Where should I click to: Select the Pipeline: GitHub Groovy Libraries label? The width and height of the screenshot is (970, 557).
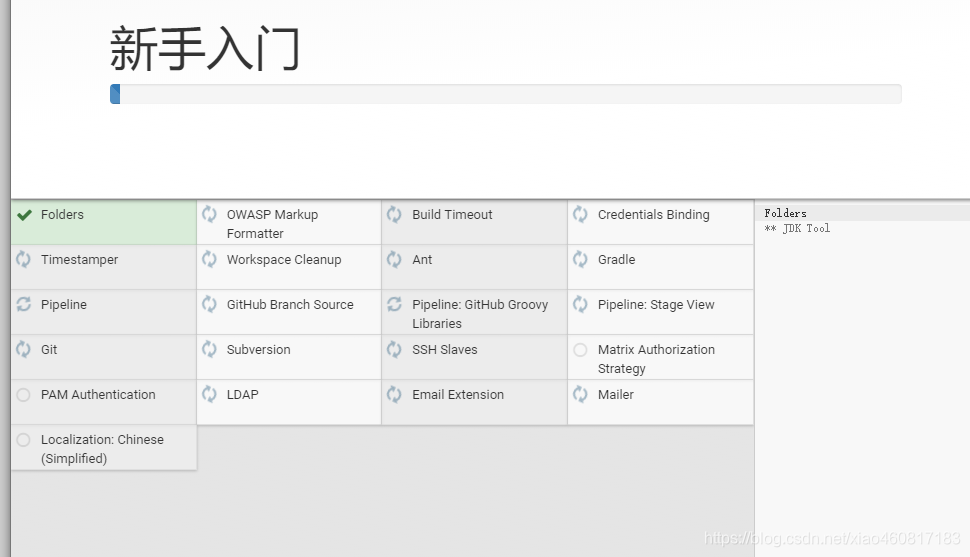point(480,314)
